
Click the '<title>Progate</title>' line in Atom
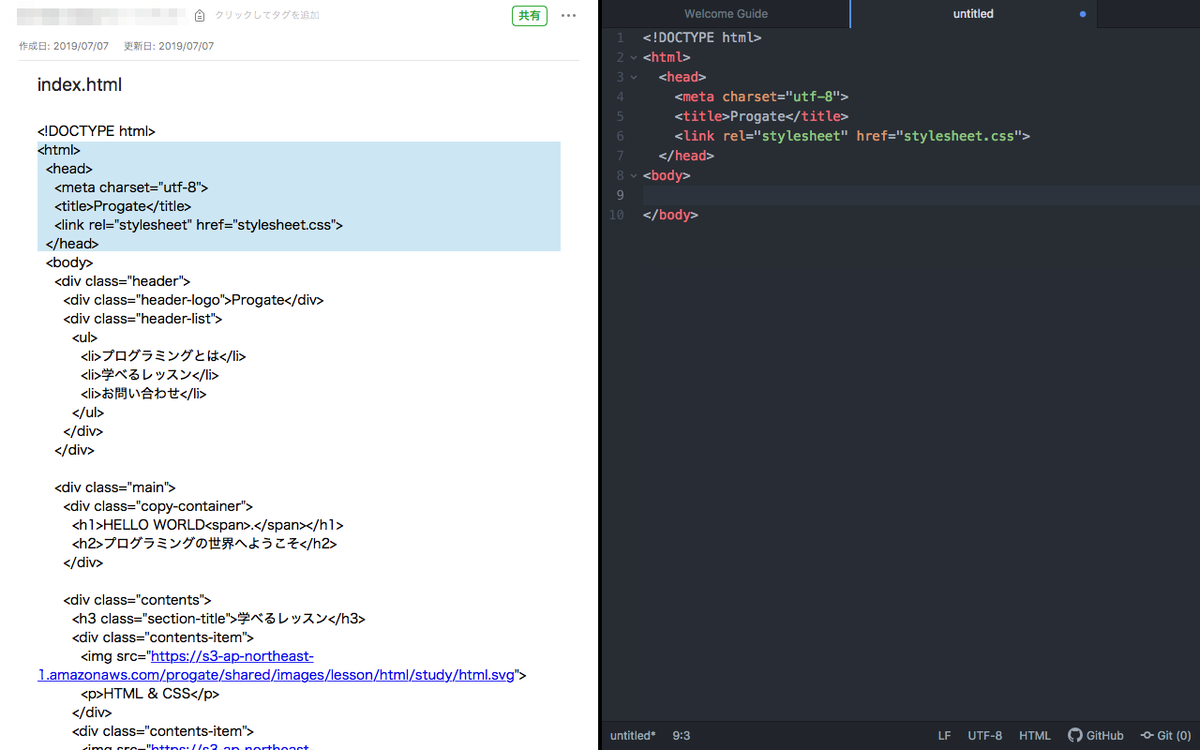pos(761,116)
